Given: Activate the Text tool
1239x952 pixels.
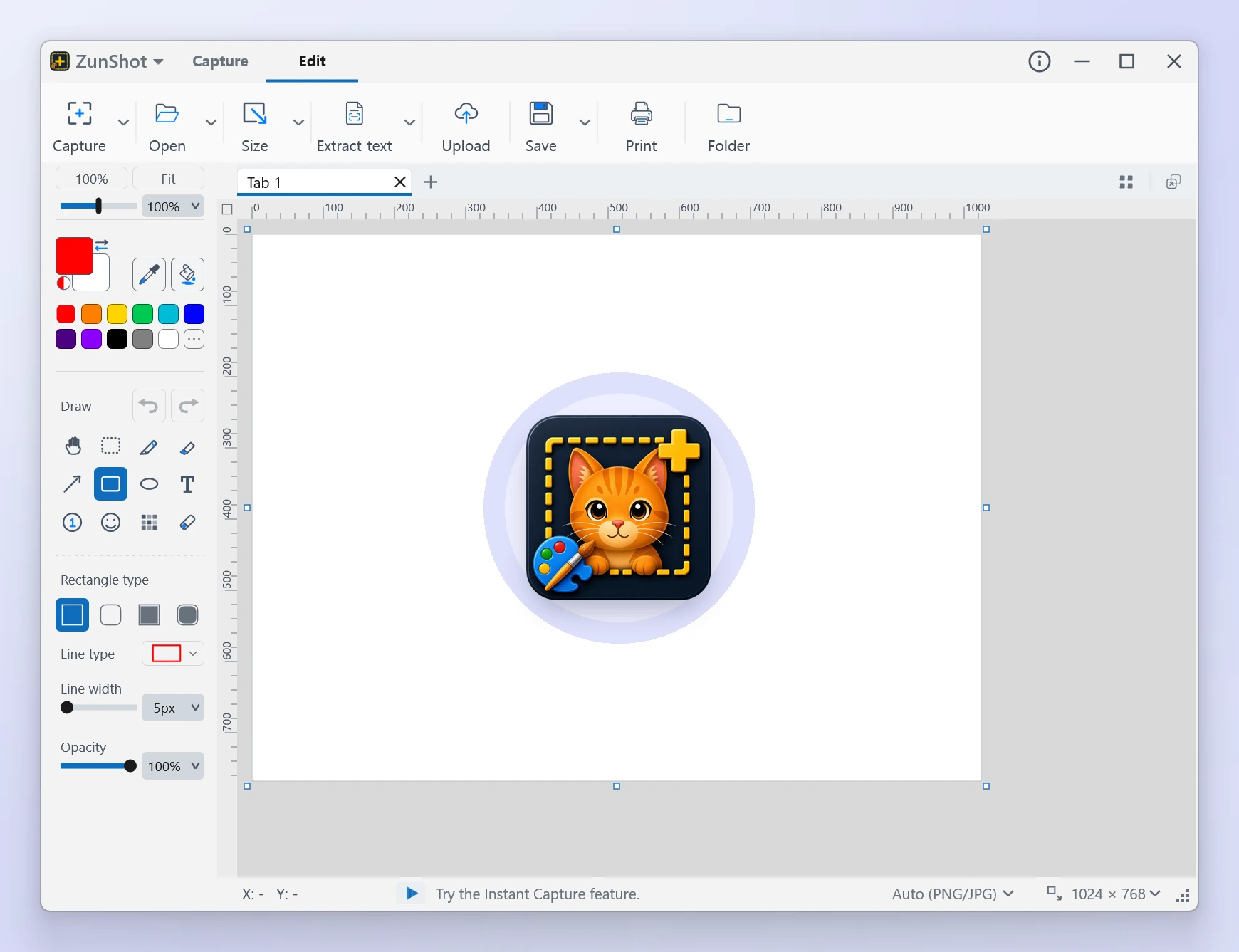Looking at the screenshot, I should point(187,484).
